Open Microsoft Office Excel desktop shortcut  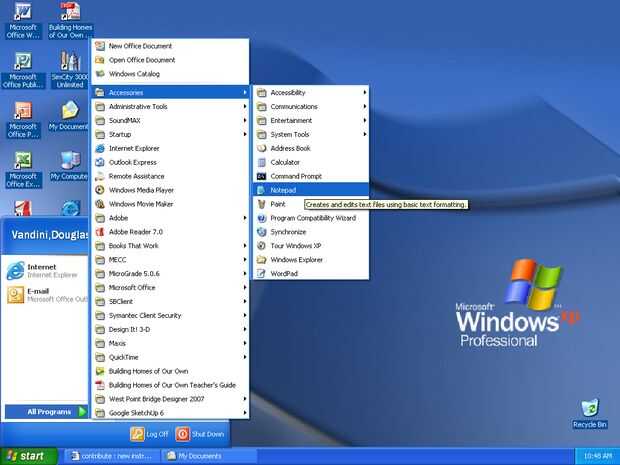23,170
